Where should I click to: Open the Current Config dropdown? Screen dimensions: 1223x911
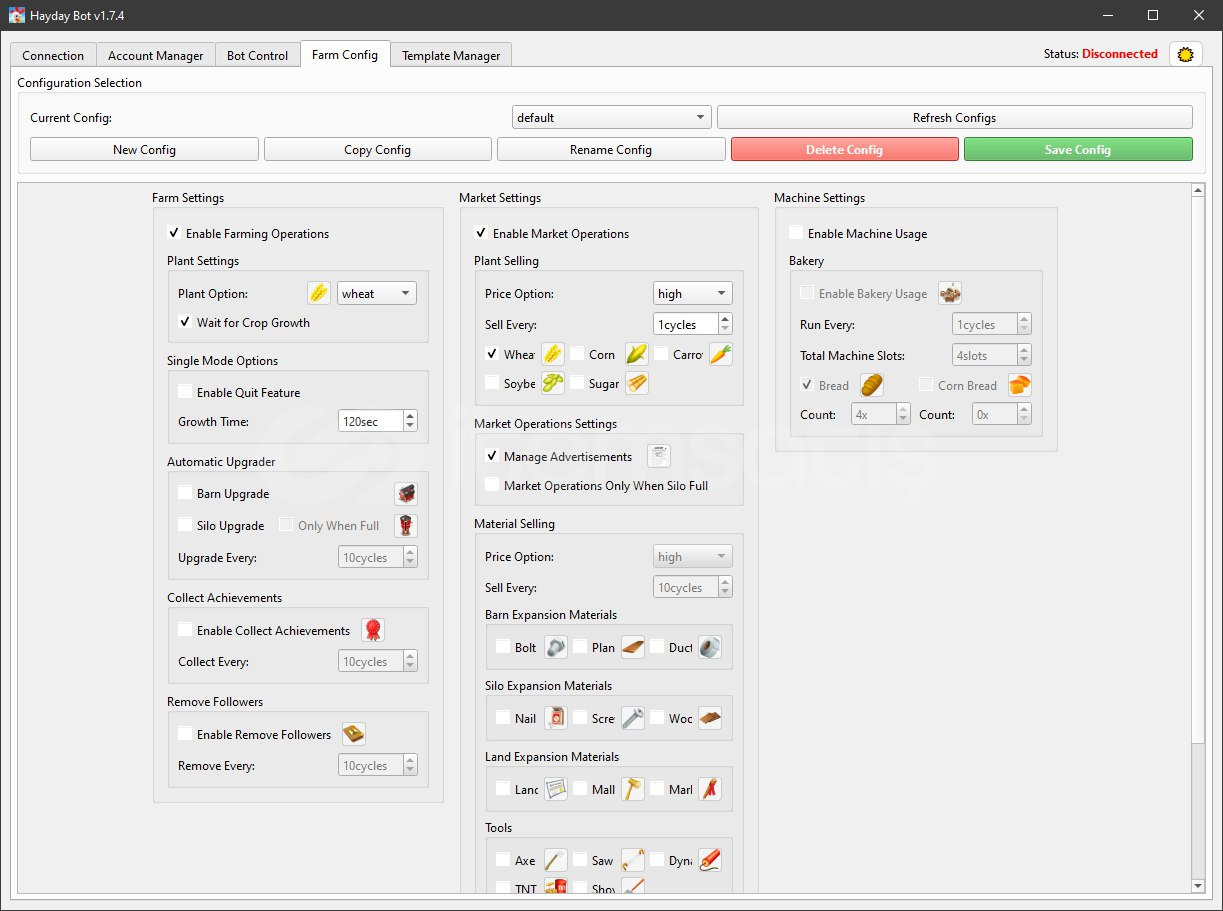611,118
